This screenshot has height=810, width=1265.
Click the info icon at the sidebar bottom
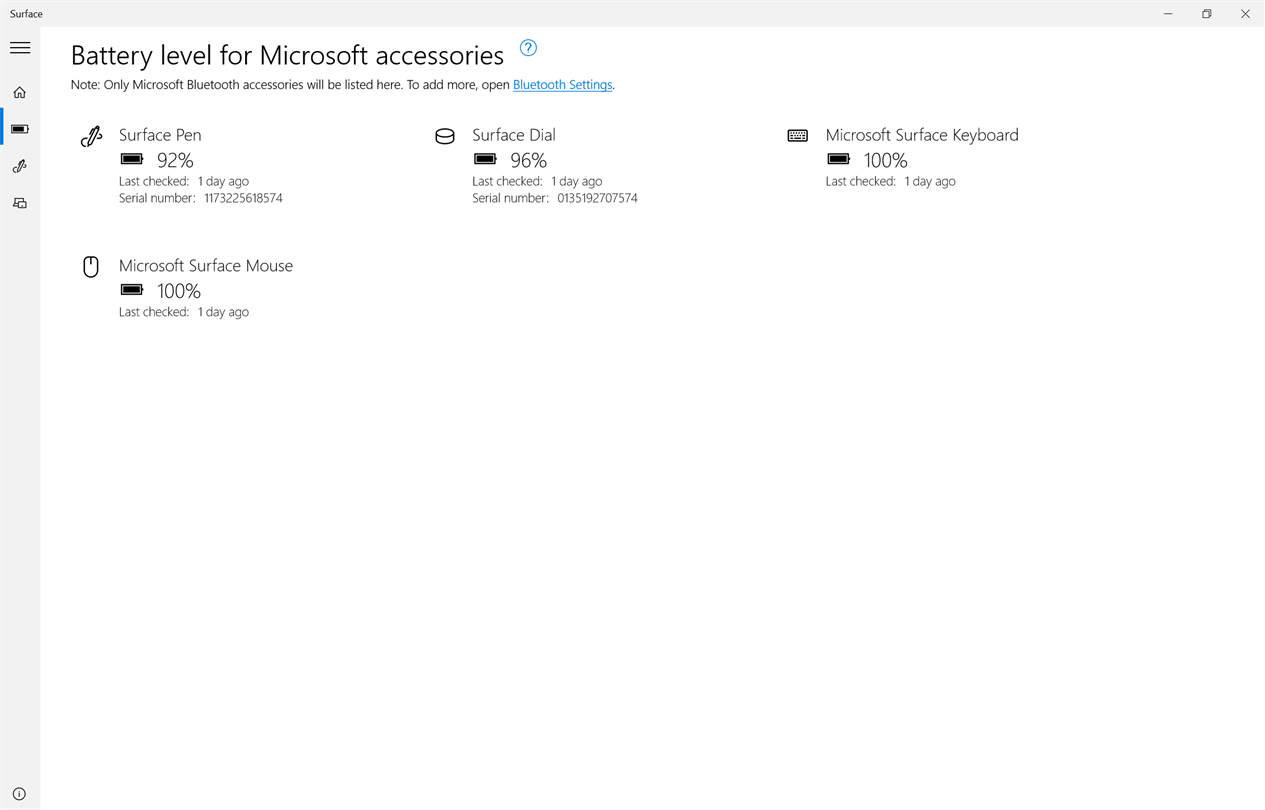[x=20, y=794]
